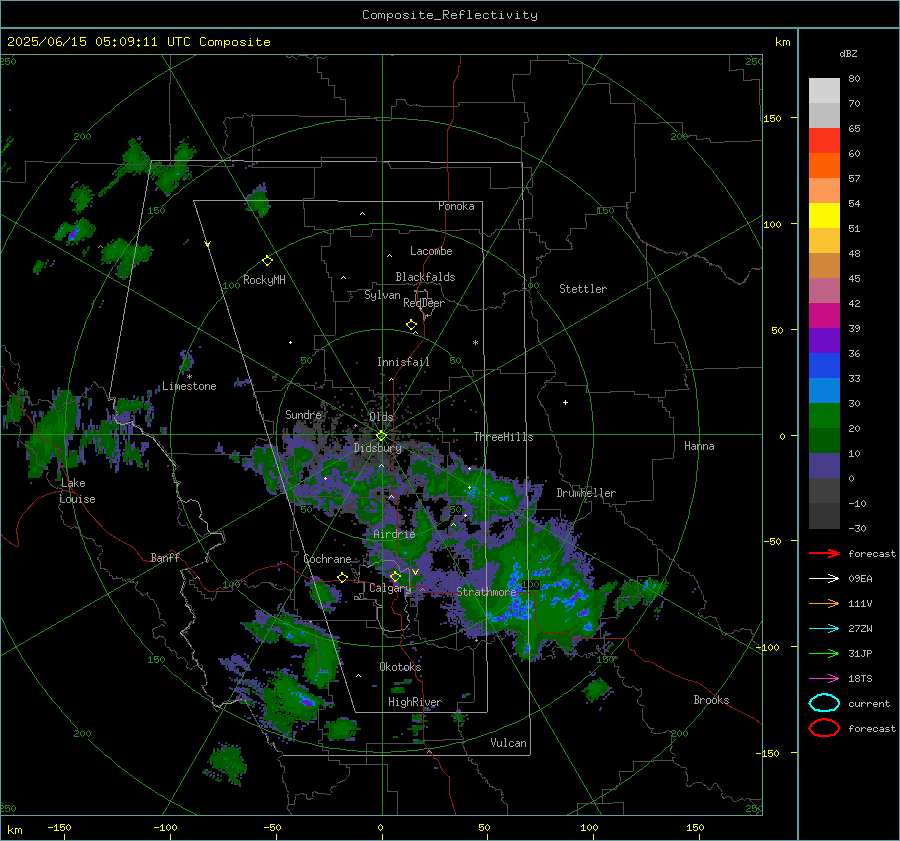Click the Lacombe city label

(x=431, y=251)
